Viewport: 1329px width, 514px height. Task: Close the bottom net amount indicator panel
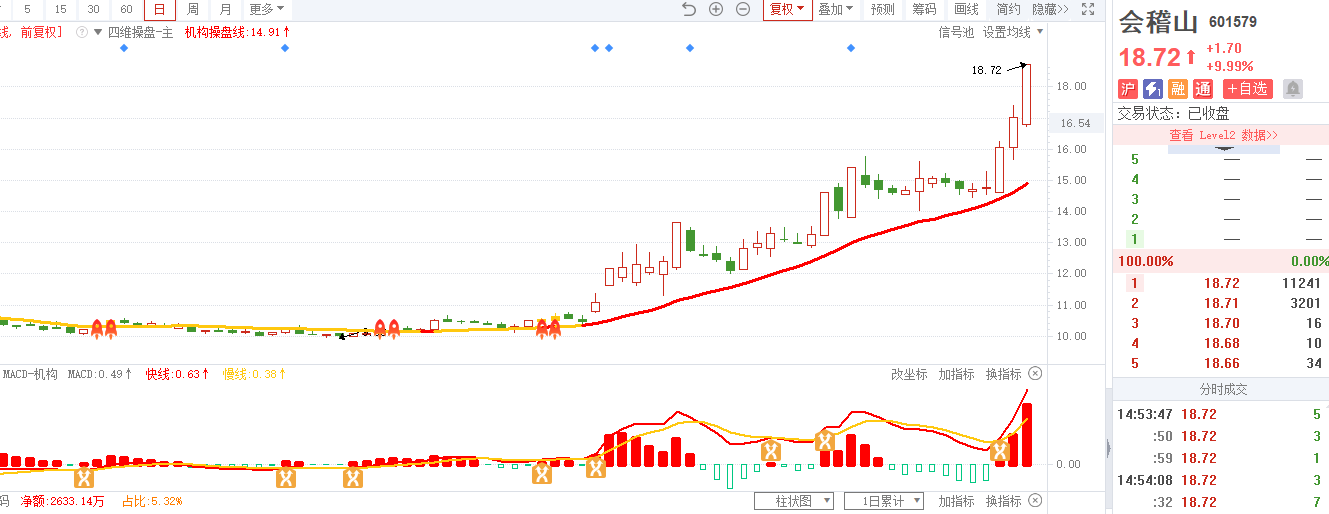pos(1035,501)
